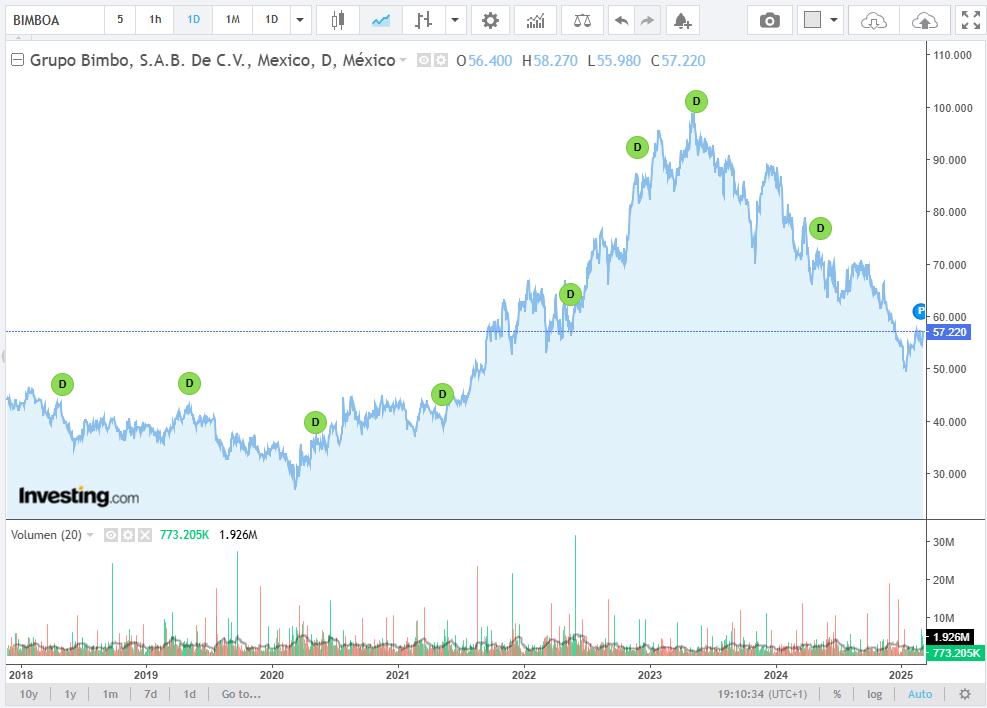Click the Grupo Bimbo series title
This screenshot has width=987, height=708.
pyautogui.click(x=212, y=60)
